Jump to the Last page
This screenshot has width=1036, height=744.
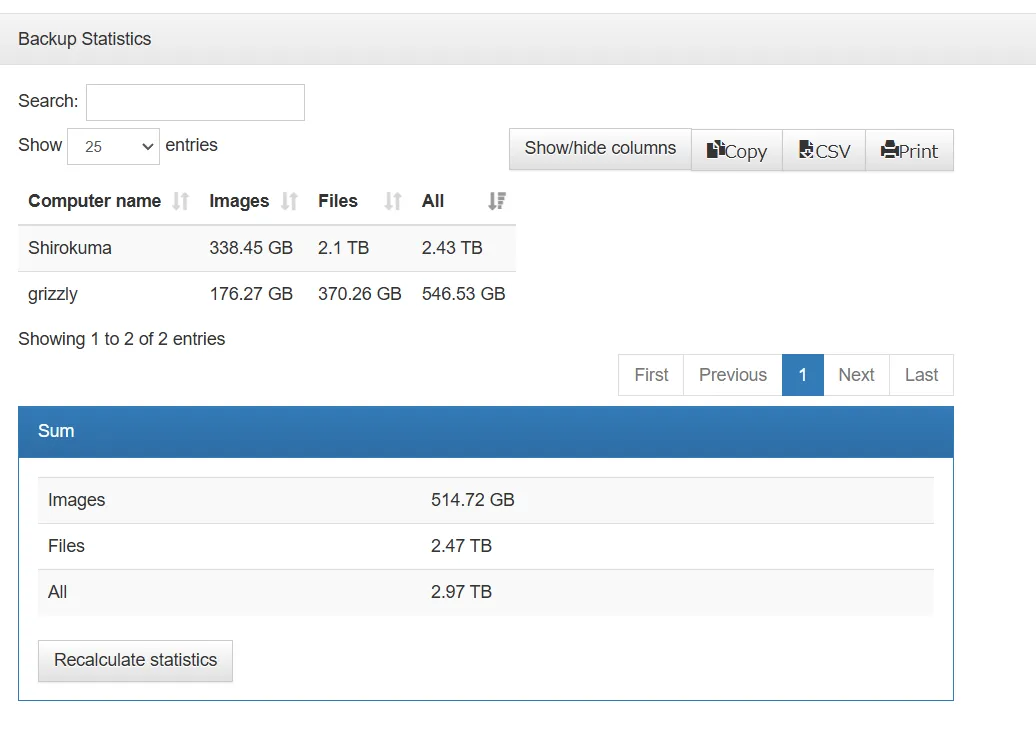(x=921, y=375)
